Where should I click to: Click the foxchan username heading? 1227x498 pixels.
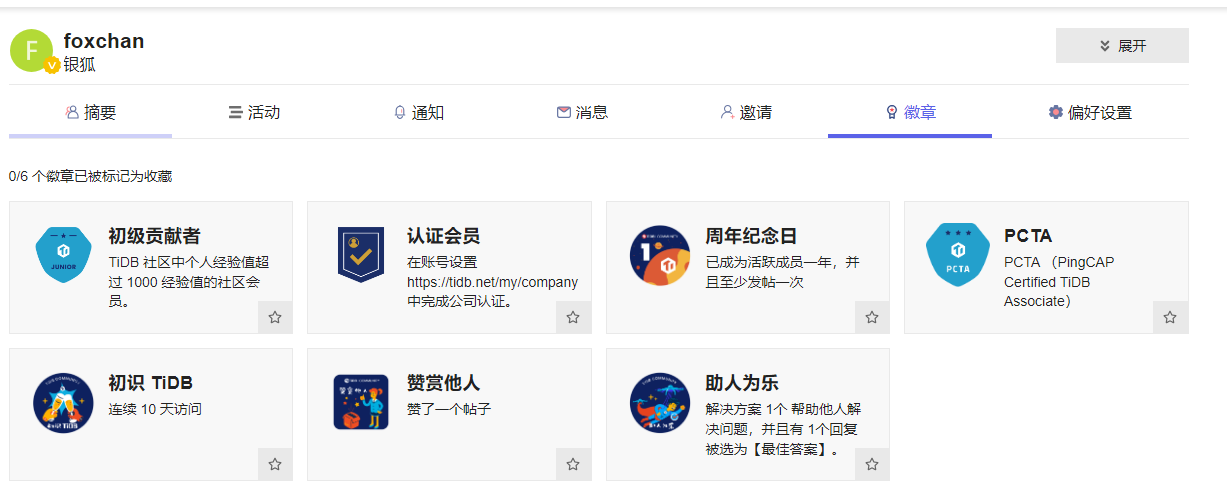point(104,41)
